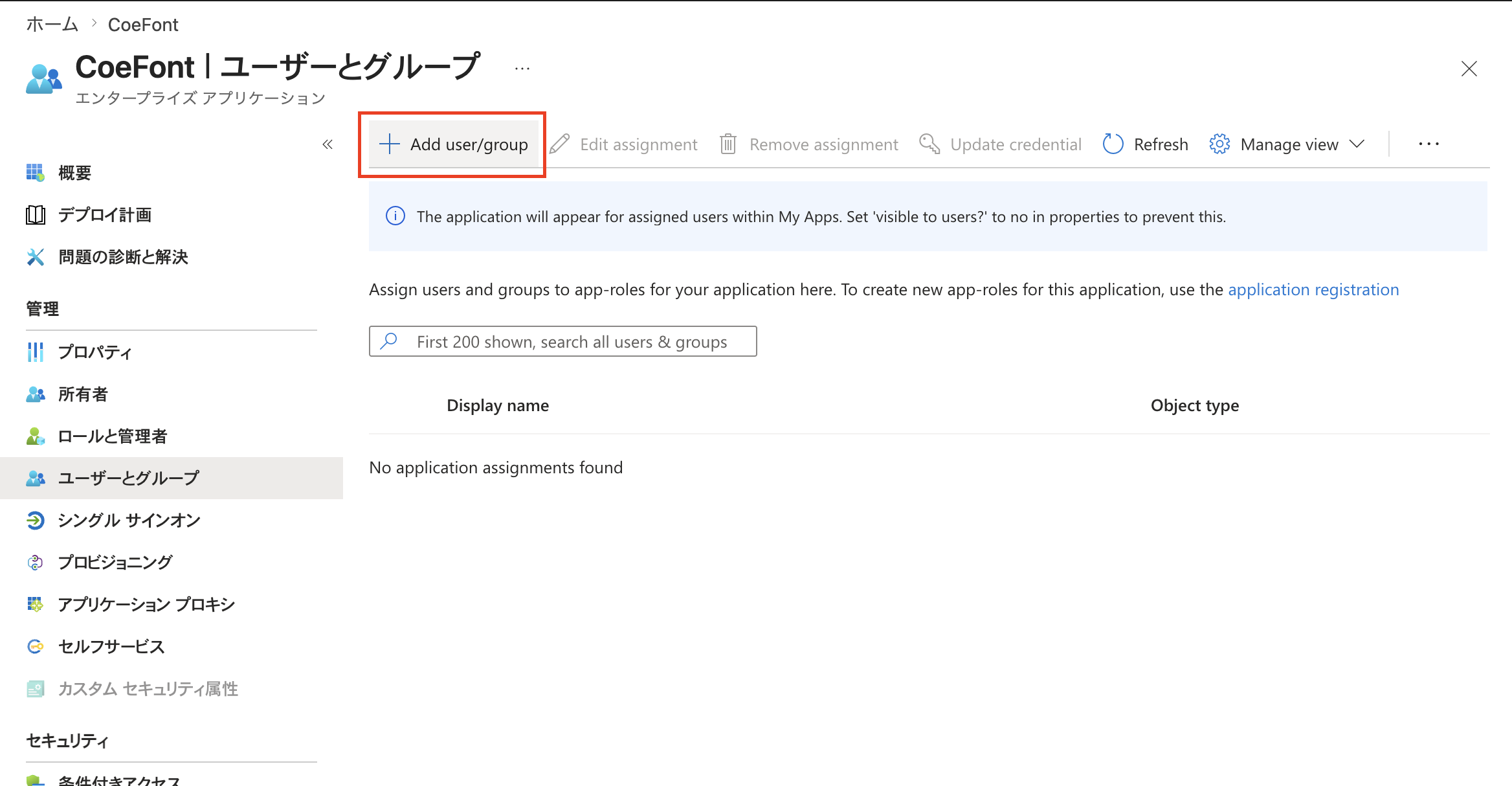The width and height of the screenshot is (1512, 786).
Task: Open the CoeFont breadcrumb link
Action: click(x=143, y=25)
